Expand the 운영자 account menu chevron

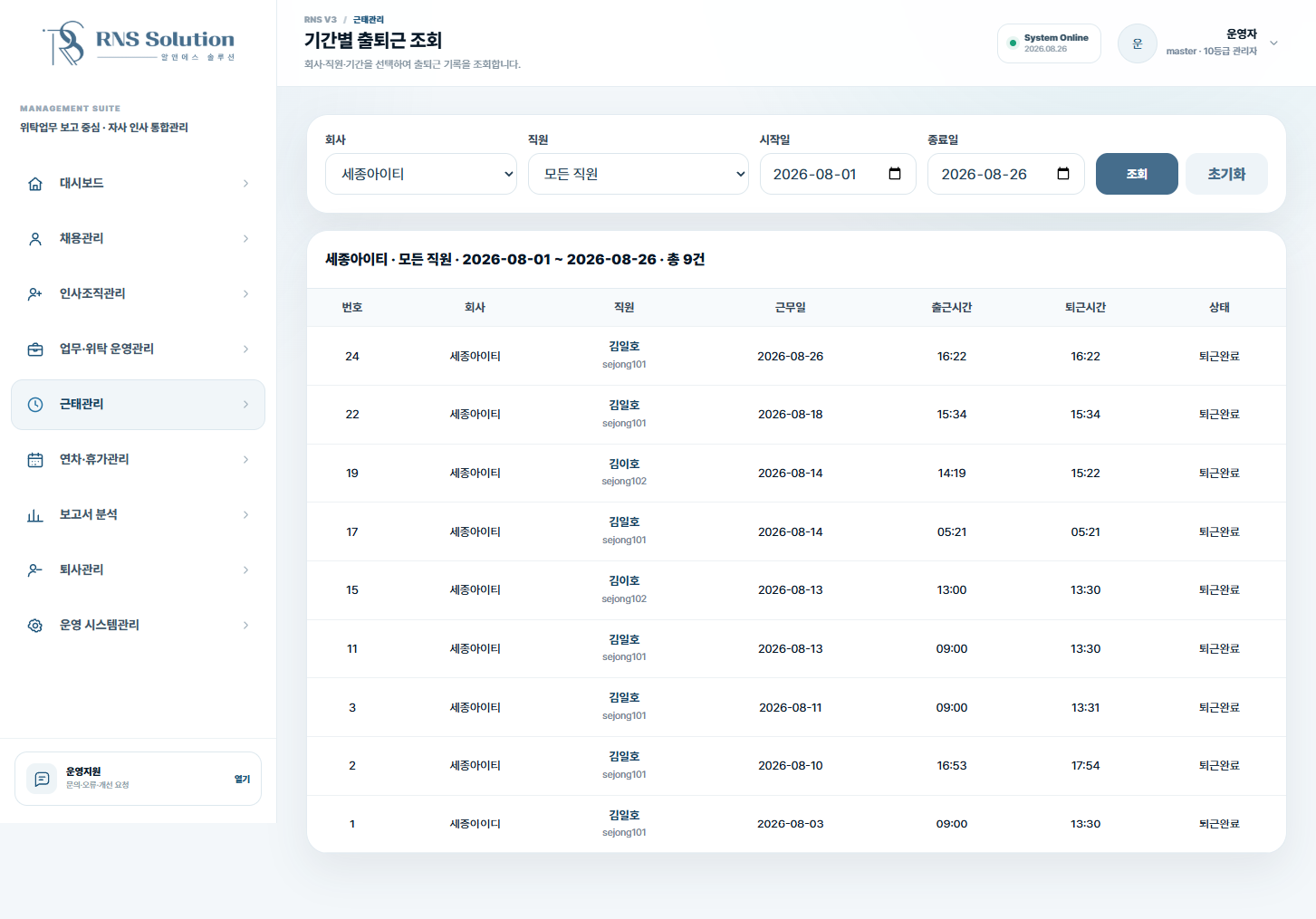(x=1273, y=43)
